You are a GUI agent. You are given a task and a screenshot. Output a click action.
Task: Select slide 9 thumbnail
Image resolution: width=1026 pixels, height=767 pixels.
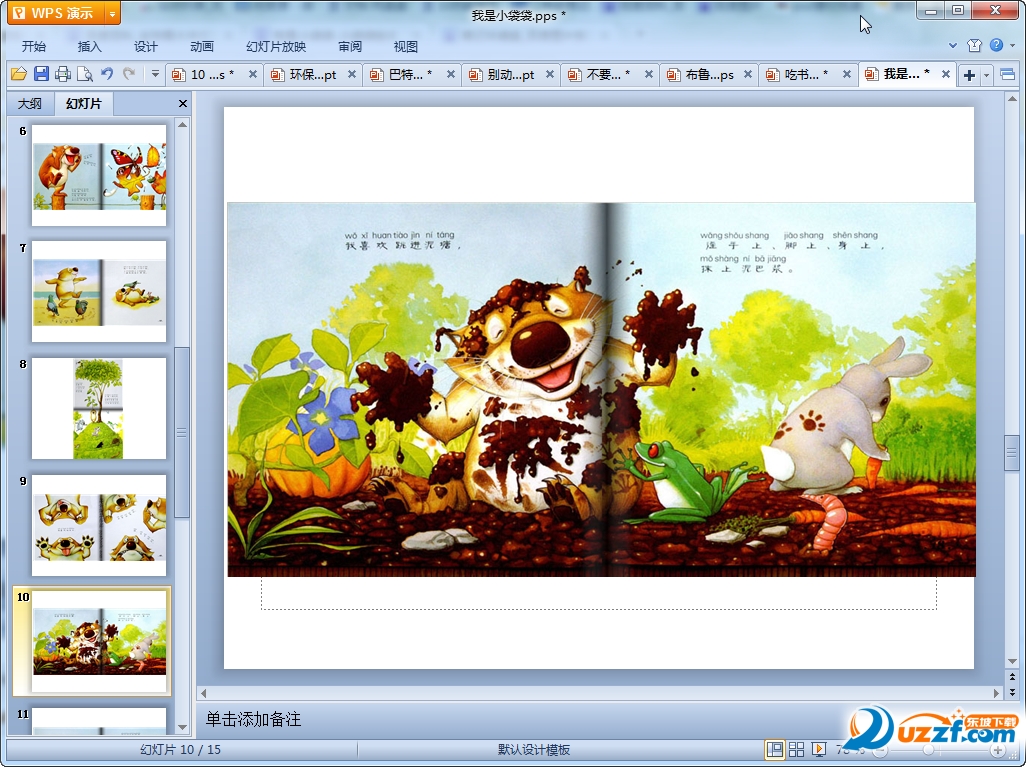[99, 525]
